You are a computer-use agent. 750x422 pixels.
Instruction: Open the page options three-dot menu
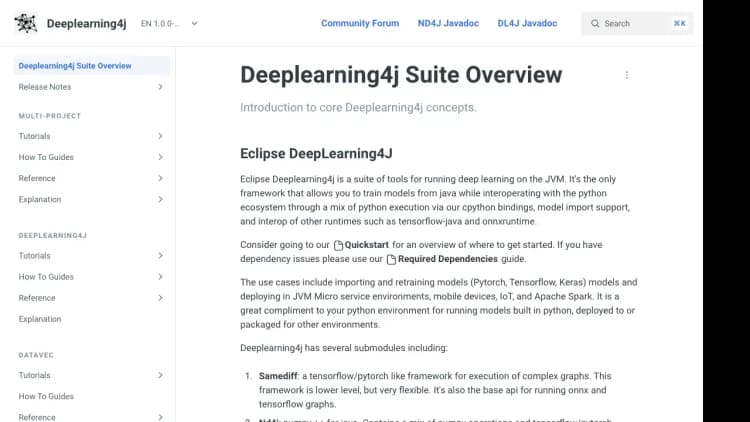tap(627, 75)
